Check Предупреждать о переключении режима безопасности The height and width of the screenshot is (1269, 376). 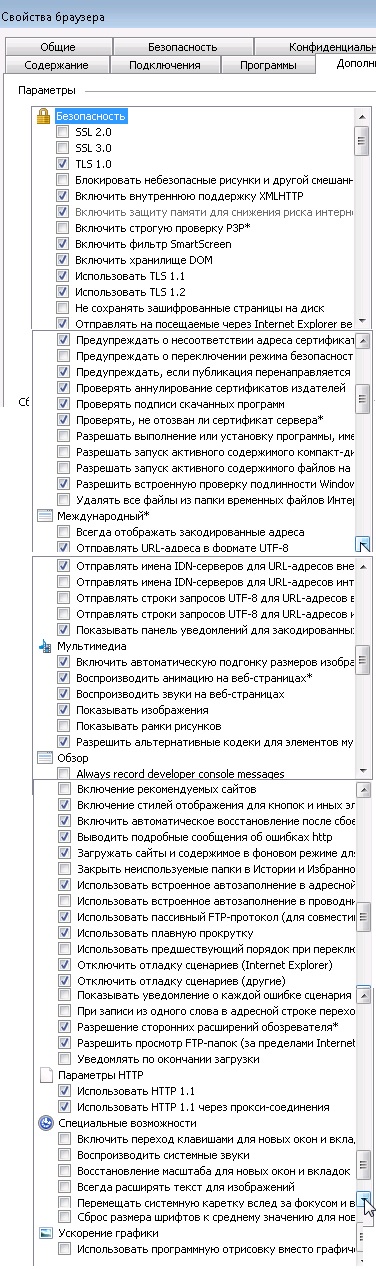[x=64, y=356]
